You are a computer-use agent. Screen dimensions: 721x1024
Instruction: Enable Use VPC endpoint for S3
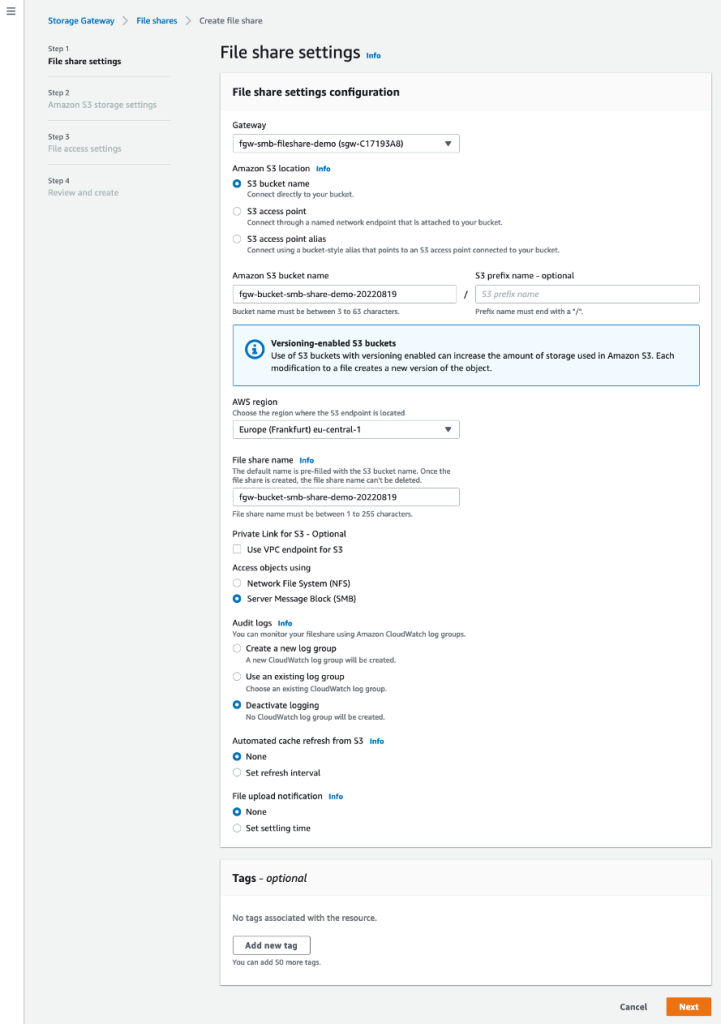click(x=237, y=549)
